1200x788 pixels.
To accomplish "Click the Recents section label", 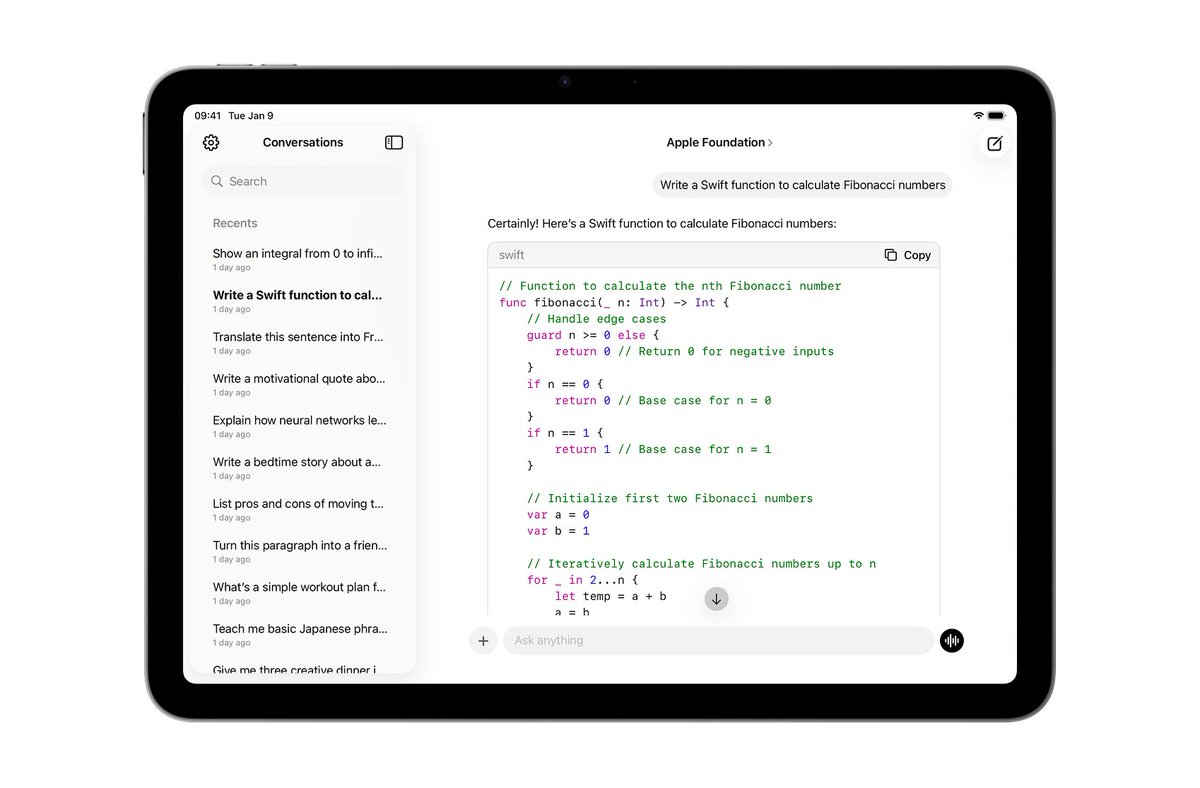I will [x=235, y=224].
